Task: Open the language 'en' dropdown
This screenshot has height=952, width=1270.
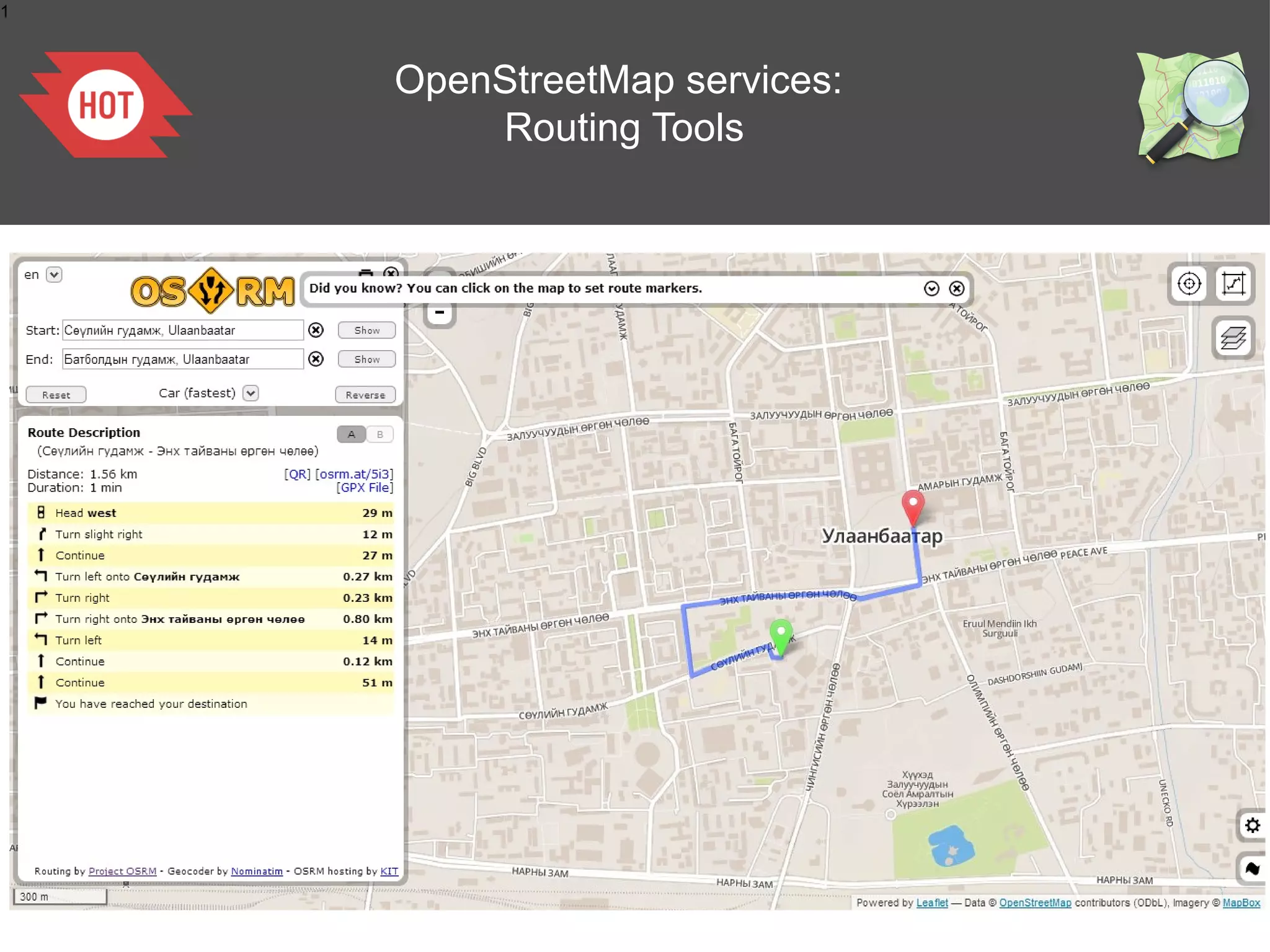Action: click(55, 275)
